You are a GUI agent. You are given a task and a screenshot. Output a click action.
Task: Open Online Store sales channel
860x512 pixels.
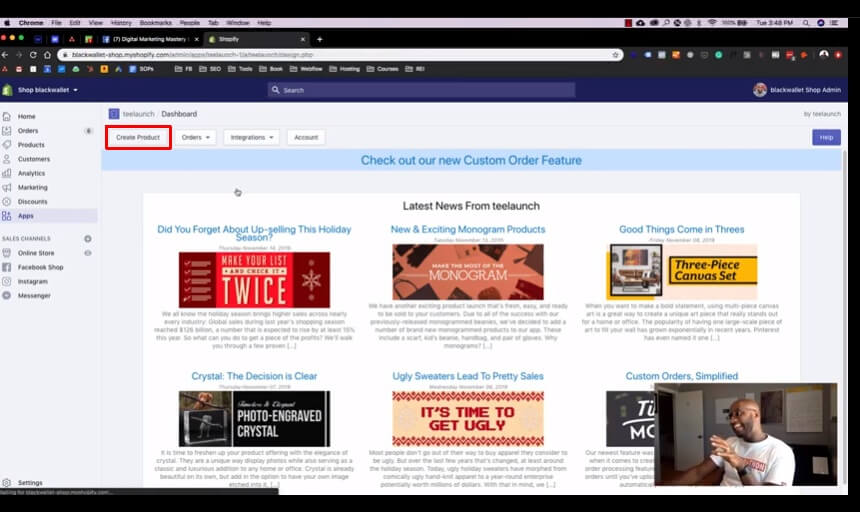36,253
